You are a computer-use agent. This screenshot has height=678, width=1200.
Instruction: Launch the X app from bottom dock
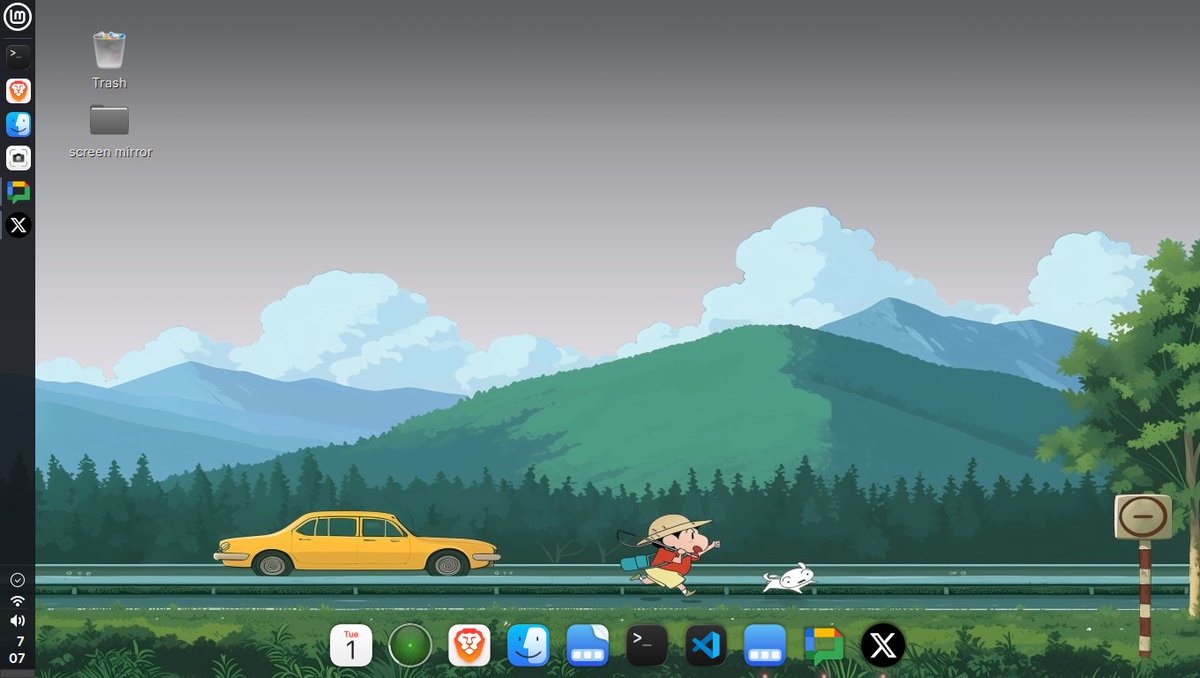pos(883,645)
